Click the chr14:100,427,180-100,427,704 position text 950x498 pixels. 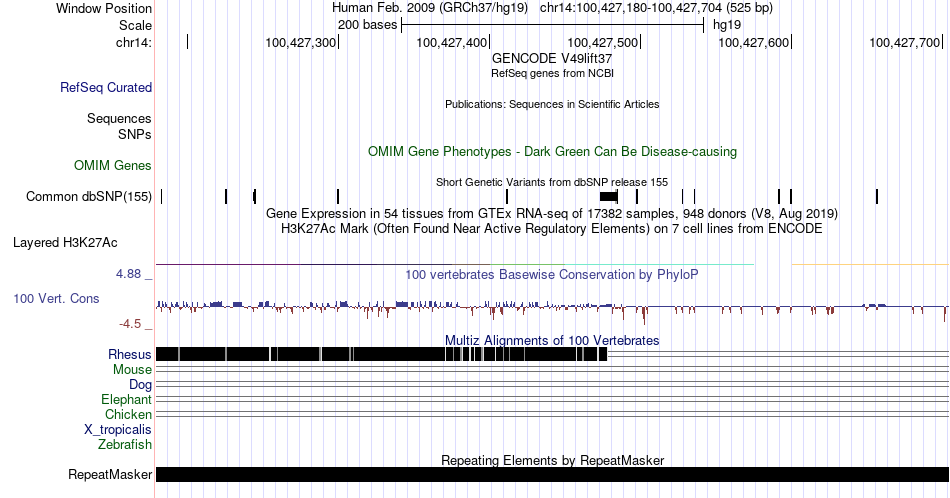(x=656, y=8)
